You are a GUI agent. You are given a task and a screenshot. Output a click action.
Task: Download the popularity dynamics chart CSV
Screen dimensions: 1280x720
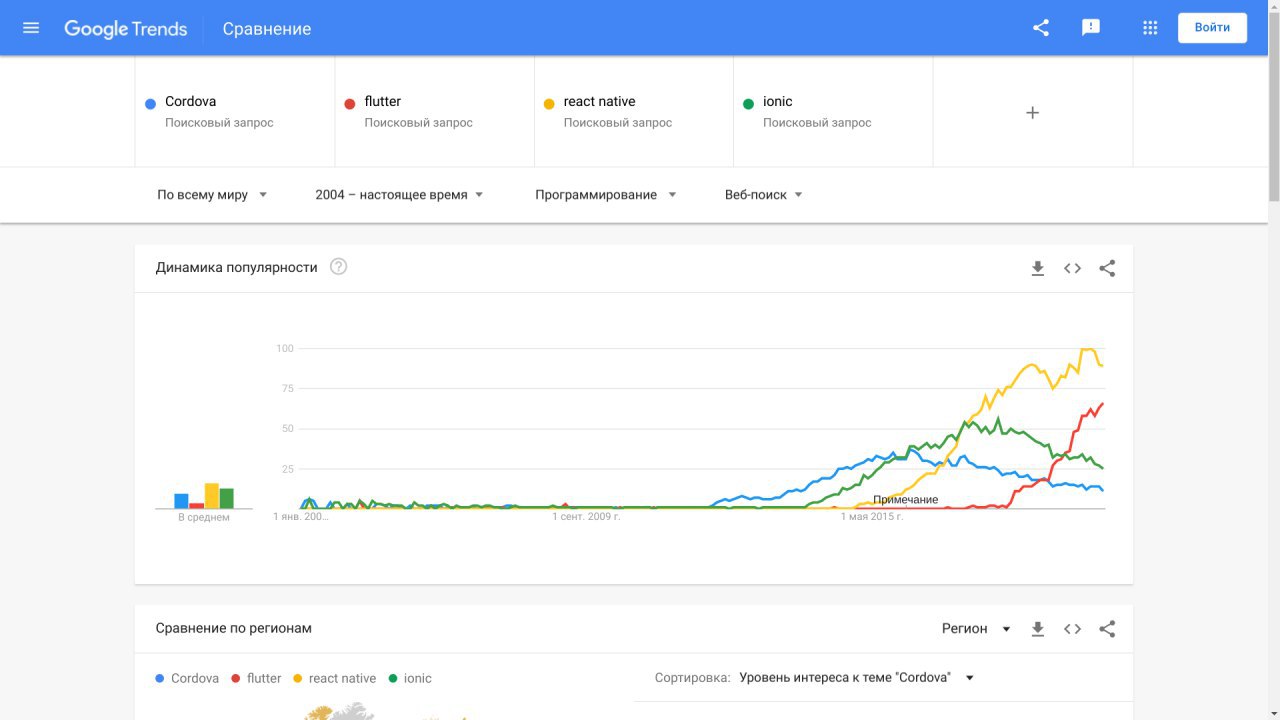pos(1038,268)
